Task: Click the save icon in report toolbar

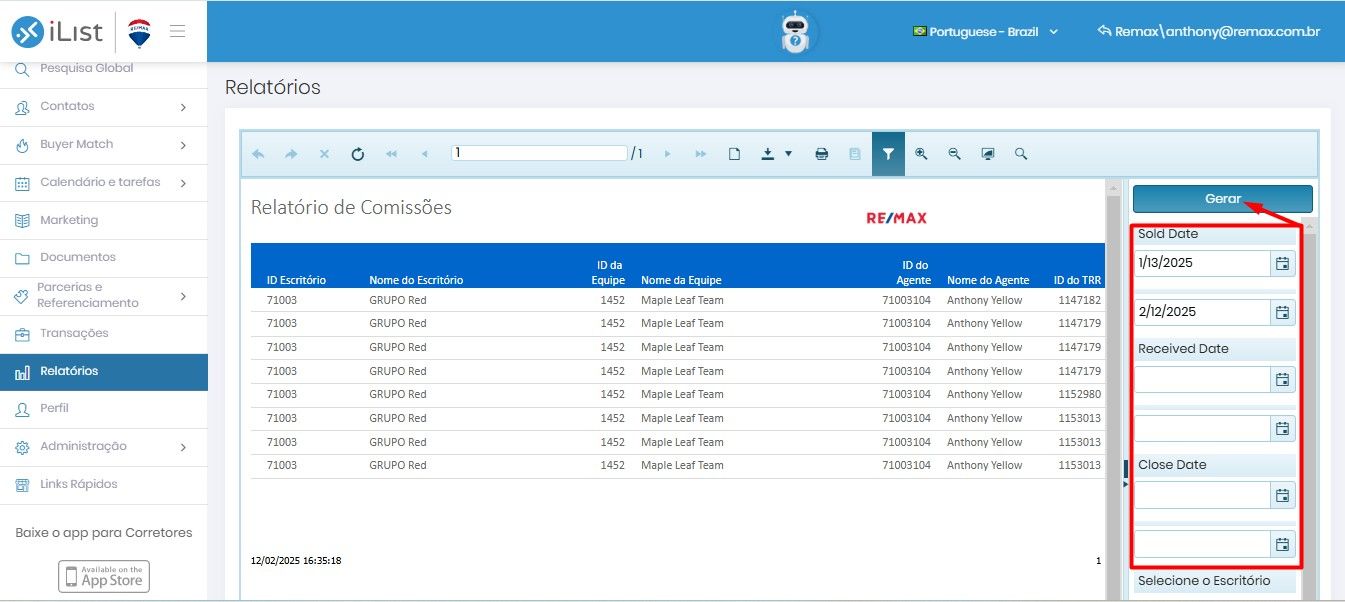Action: click(x=854, y=154)
